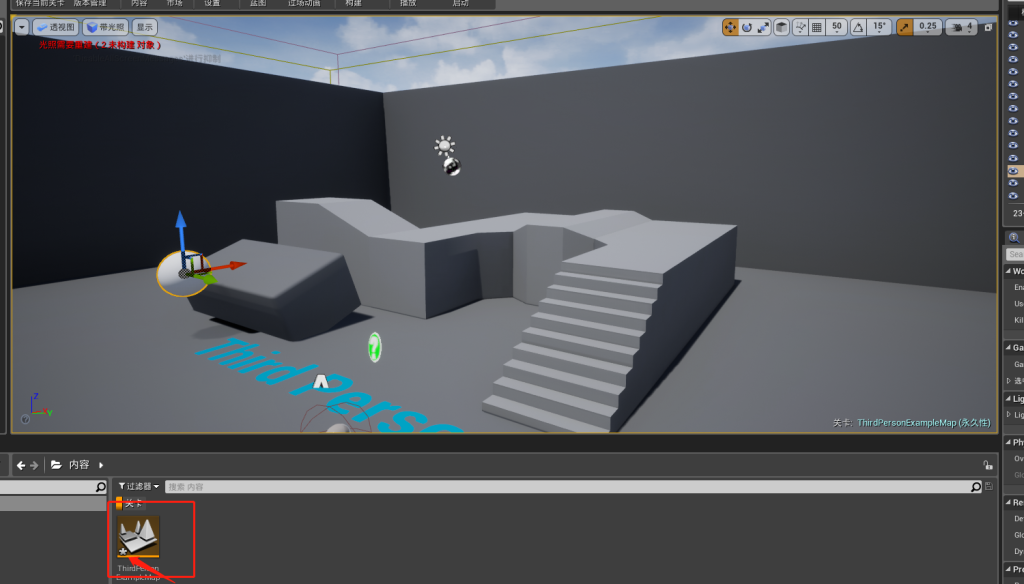Image resolution: width=1024 pixels, height=584 pixels.
Task: Maximize or restore the viewport
Action: [x=988, y=27]
